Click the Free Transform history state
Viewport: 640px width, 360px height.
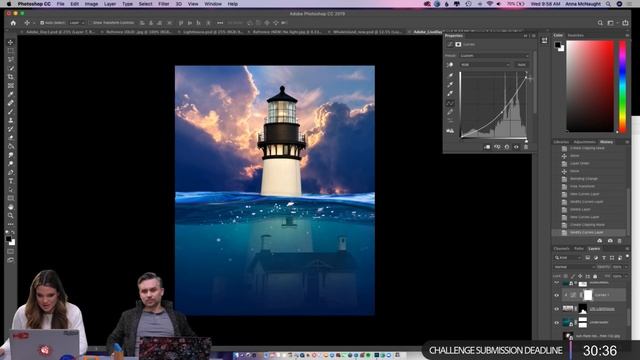(582, 187)
